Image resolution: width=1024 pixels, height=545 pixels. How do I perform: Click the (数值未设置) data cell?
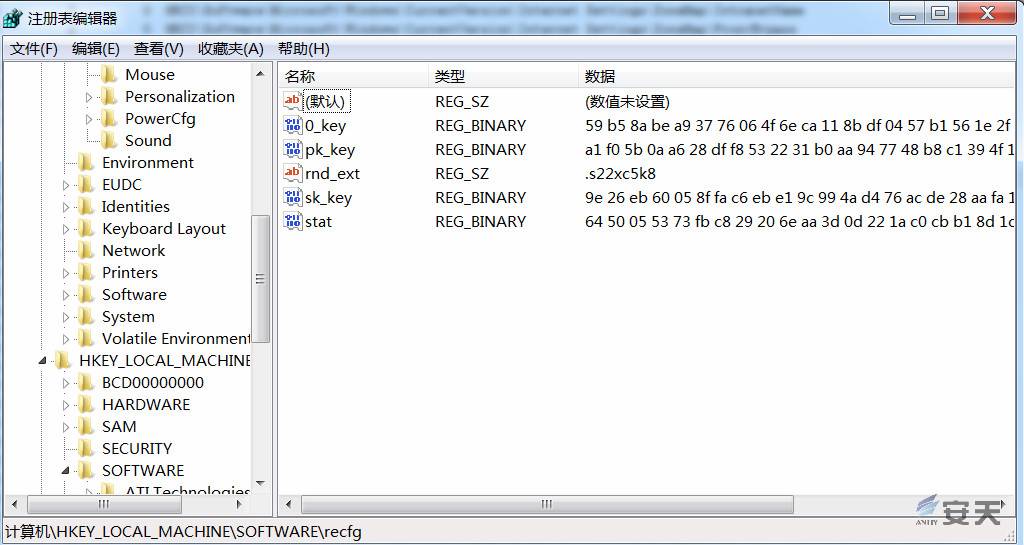628,101
